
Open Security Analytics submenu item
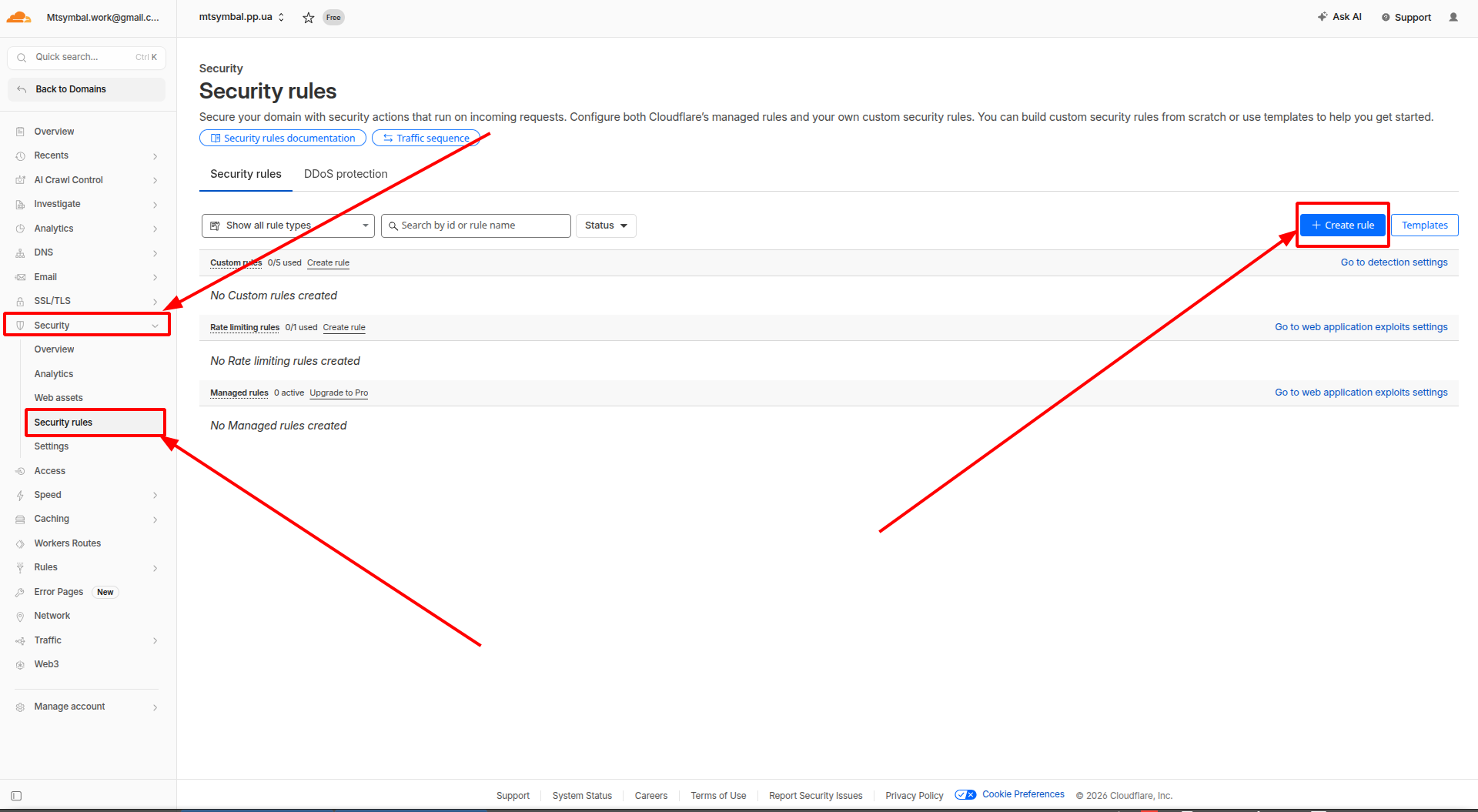[x=54, y=374]
